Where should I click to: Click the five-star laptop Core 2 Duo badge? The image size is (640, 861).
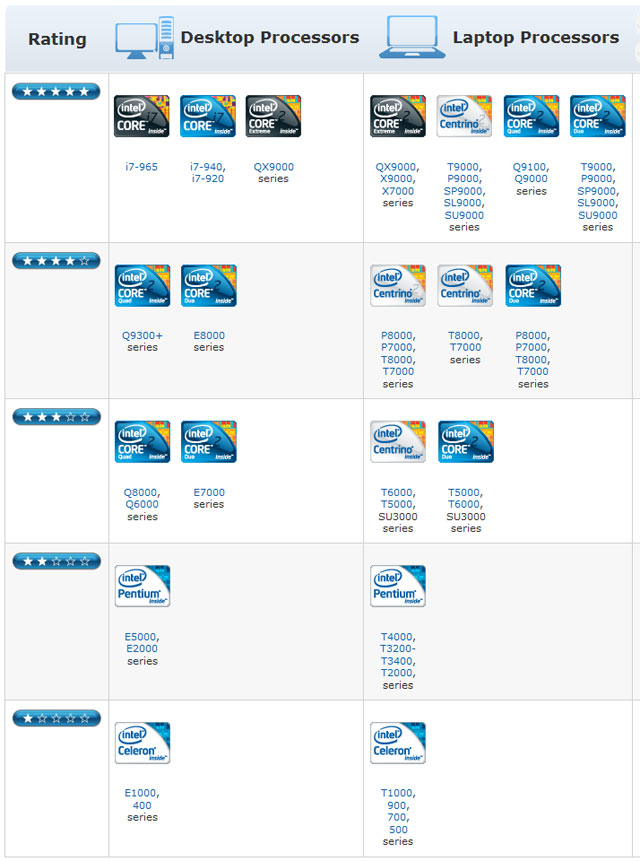tap(598, 116)
